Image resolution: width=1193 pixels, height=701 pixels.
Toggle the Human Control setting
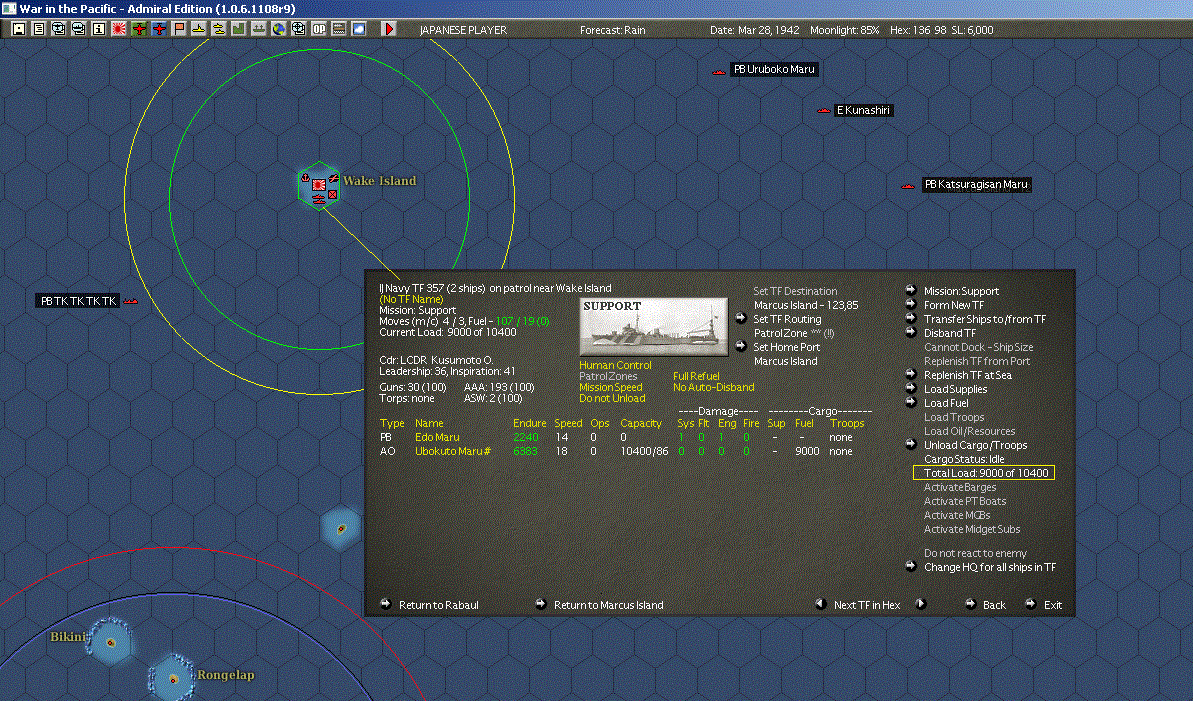[x=615, y=365]
